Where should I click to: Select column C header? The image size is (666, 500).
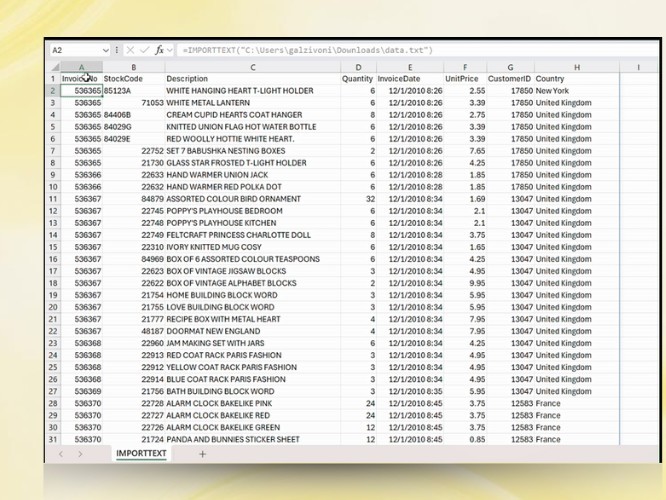pos(252,67)
